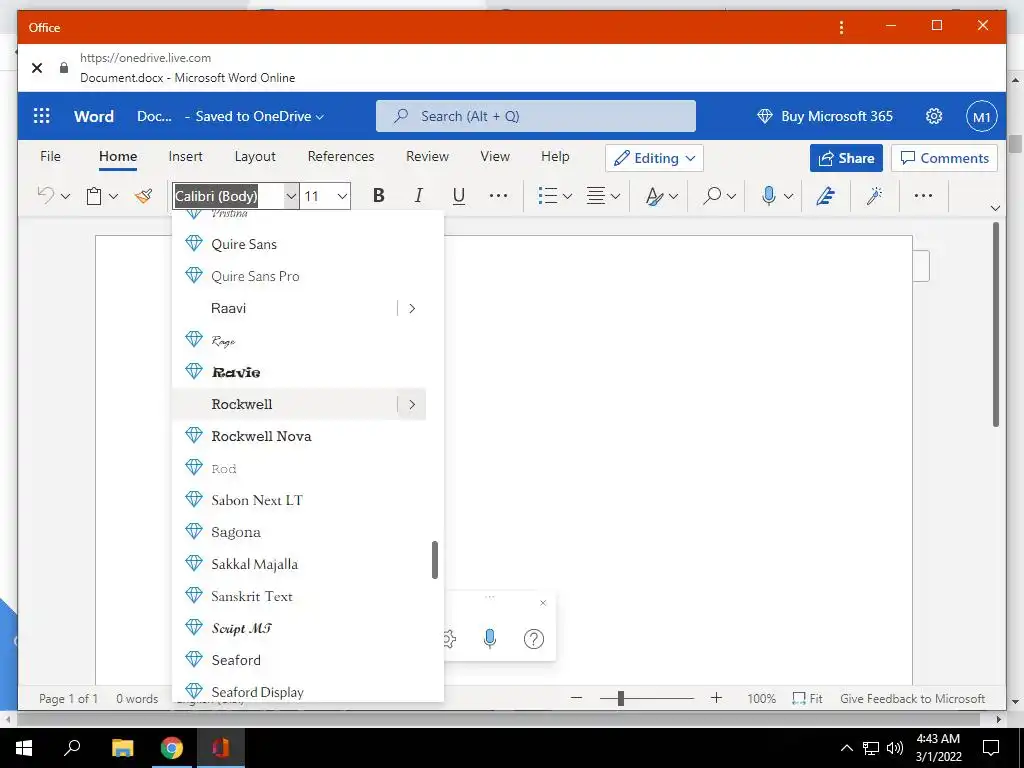Open Windows Start menu
1024x768 pixels.
(24, 747)
